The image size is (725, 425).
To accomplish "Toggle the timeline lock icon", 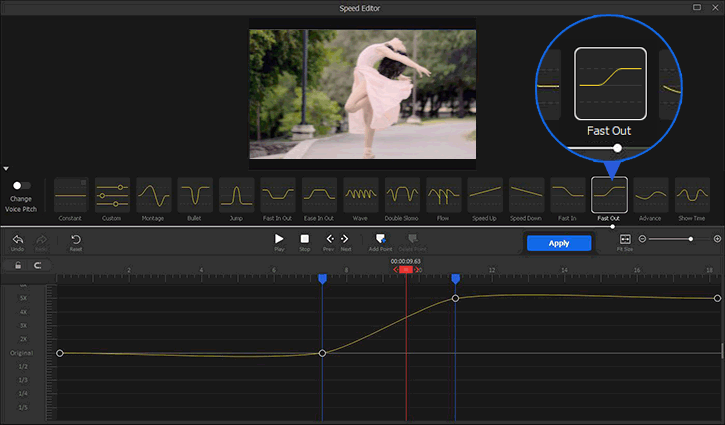I will 18,266.
